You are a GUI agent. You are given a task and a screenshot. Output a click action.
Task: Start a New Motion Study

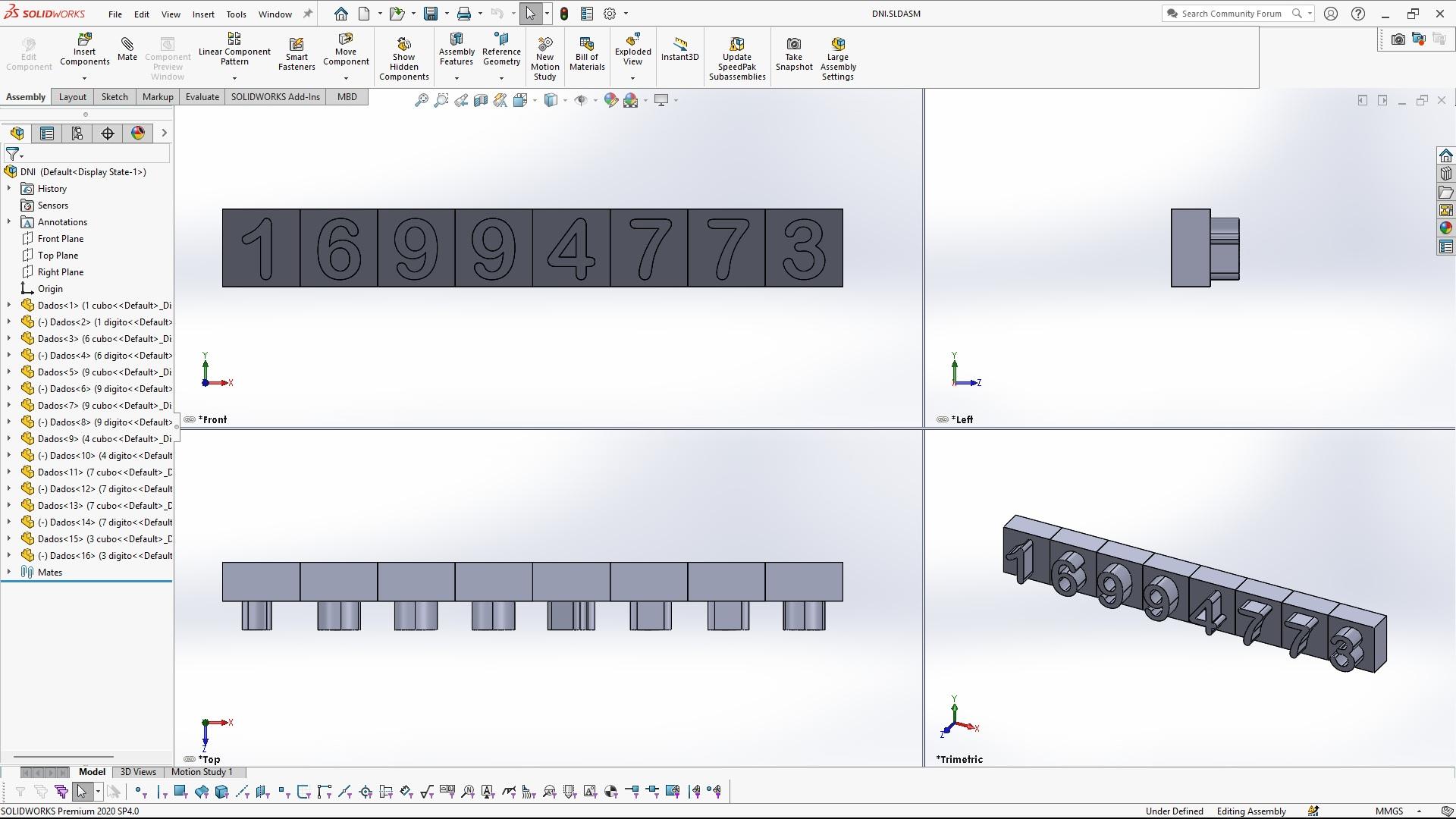pos(544,59)
